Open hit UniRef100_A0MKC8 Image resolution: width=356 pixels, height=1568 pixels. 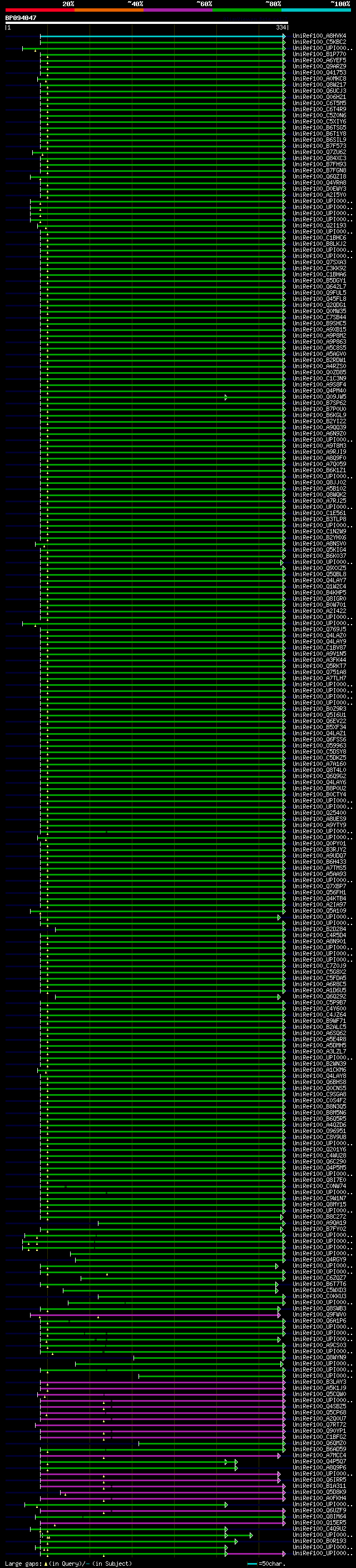point(319,78)
